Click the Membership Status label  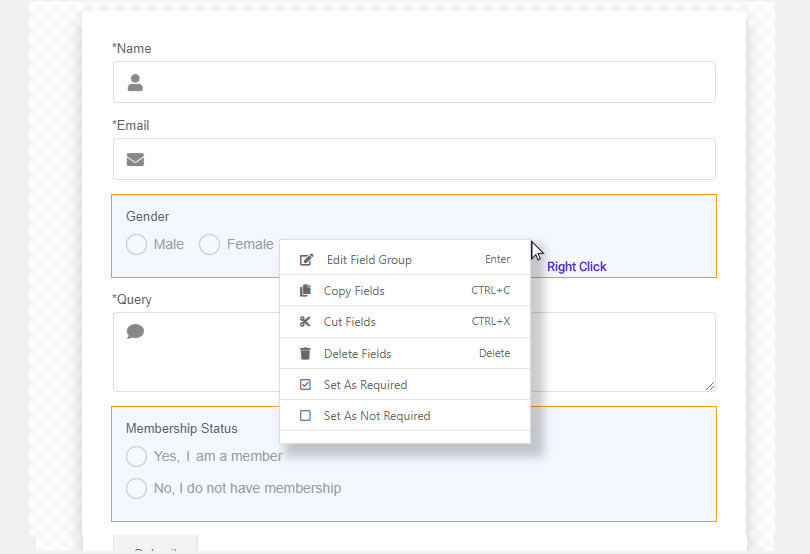182,428
